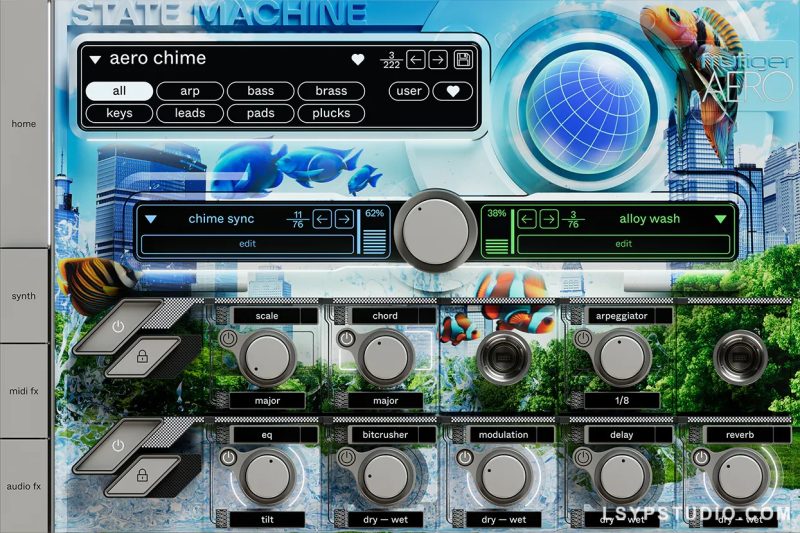
Task: Select next chime sync layer sound
Action: click(x=344, y=219)
